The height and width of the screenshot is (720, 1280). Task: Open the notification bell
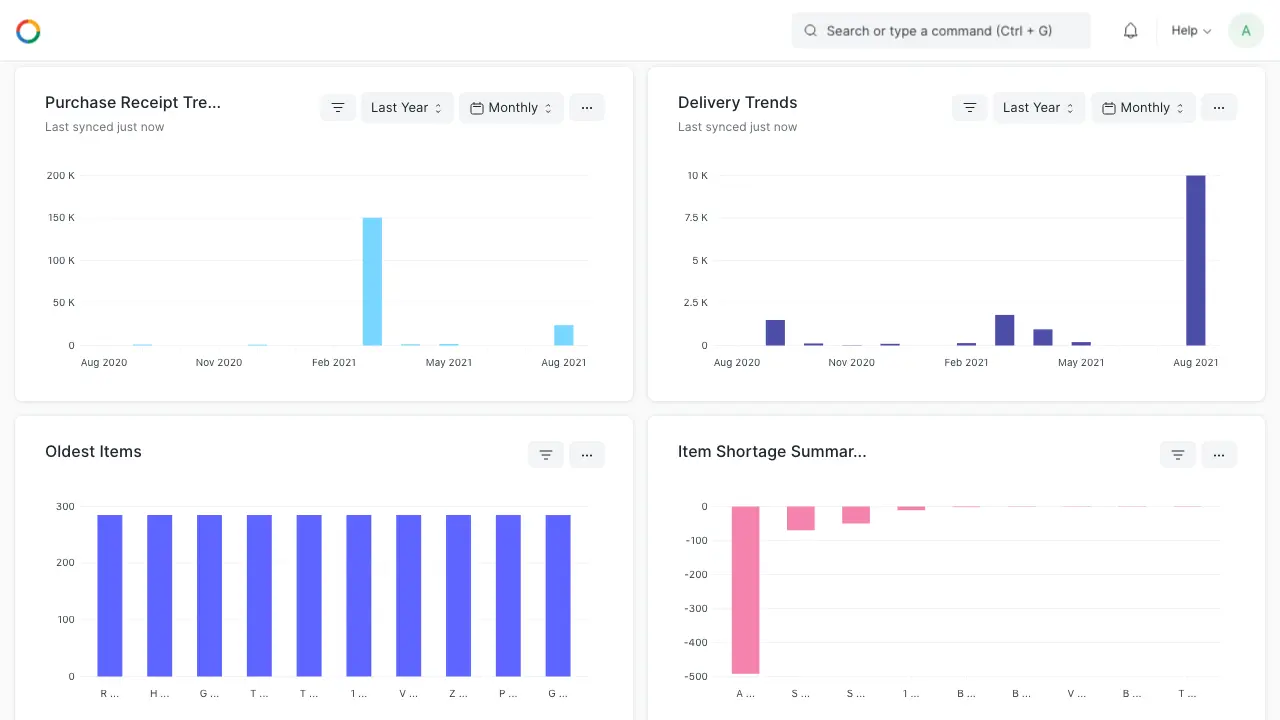(x=1130, y=30)
